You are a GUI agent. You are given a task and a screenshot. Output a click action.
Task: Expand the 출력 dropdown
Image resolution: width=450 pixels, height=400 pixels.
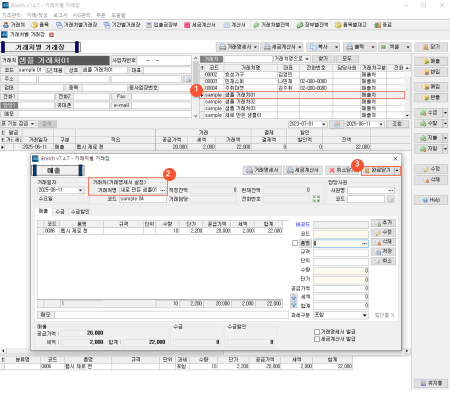[373, 47]
